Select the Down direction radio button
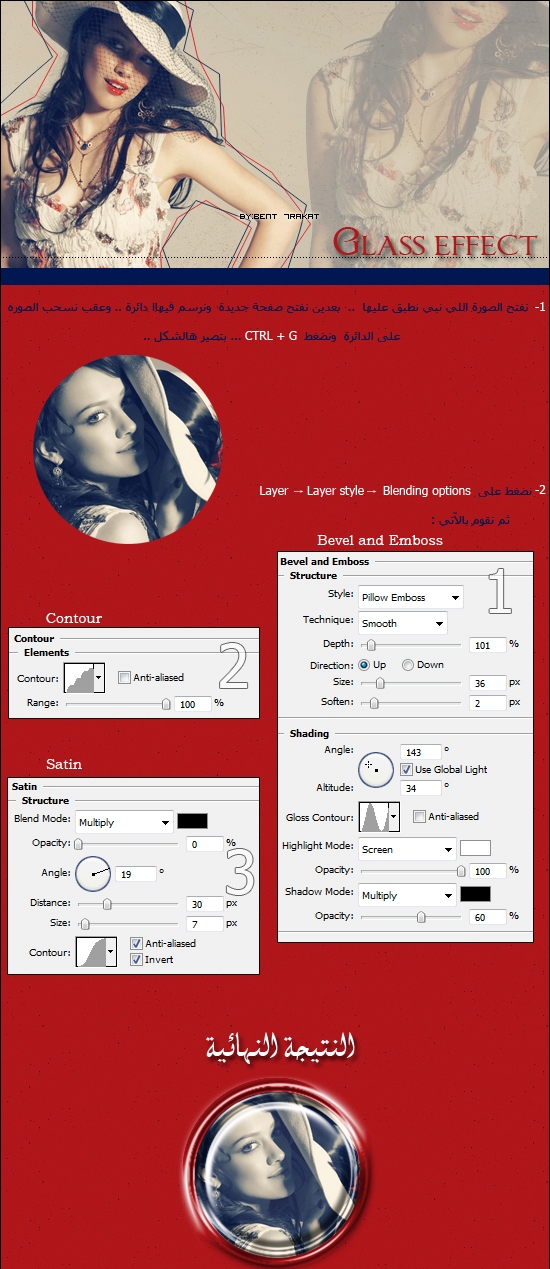This screenshot has height=1269, width=550. pyautogui.click(x=408, y=665)
